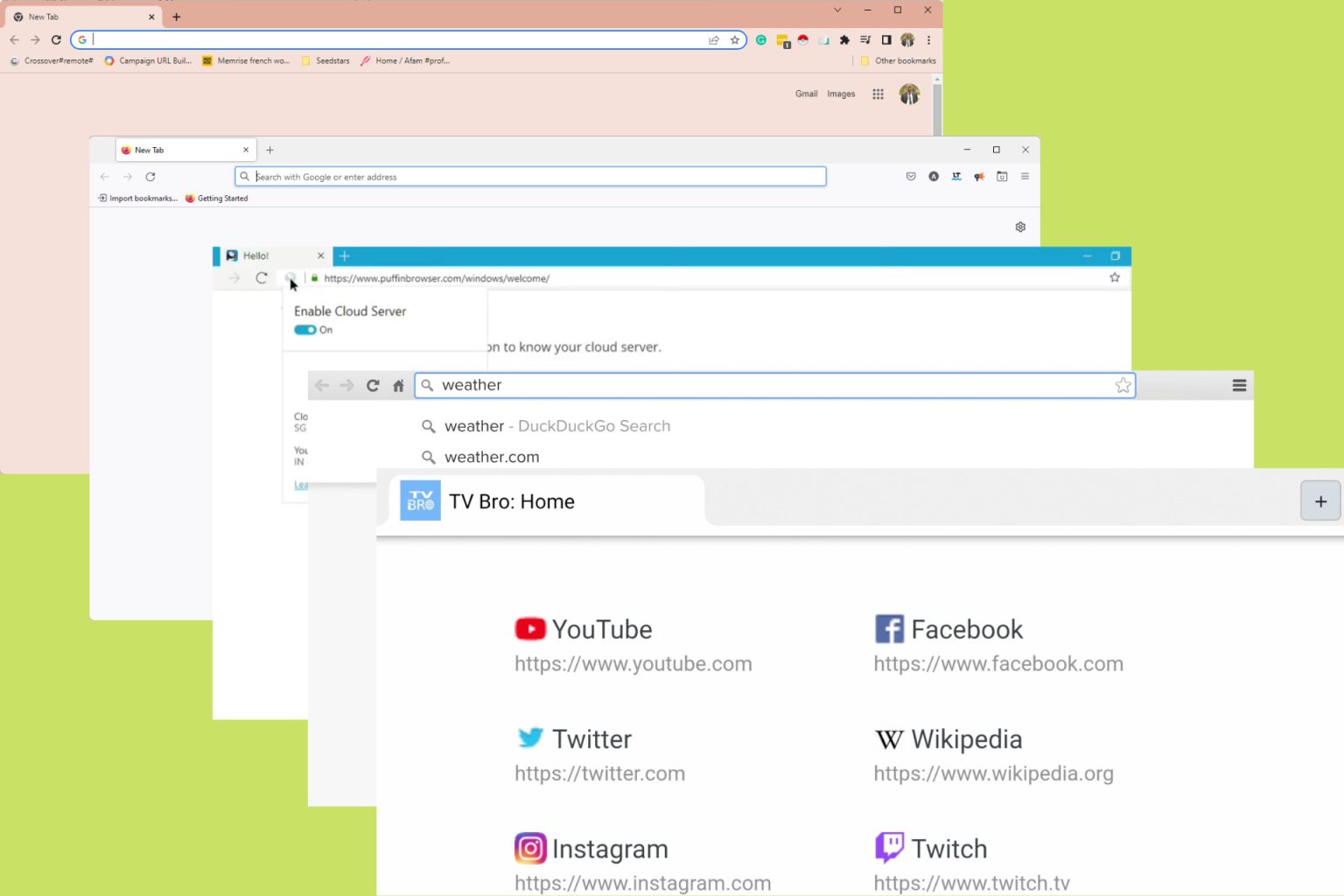Open Firefox hamburger application menu
The image size is (1344, 896).
click(x=1025, y=177)
